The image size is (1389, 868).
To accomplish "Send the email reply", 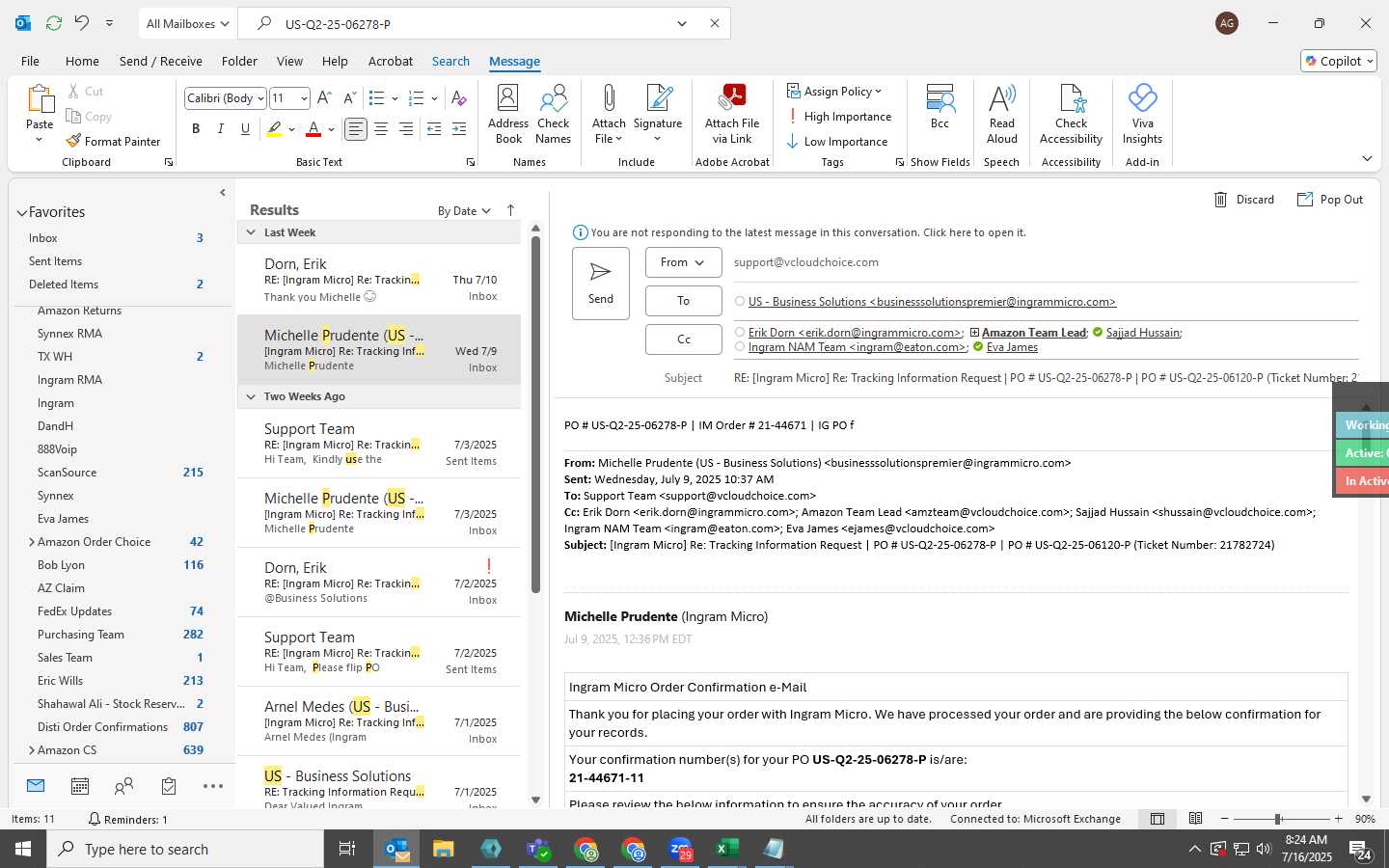I will [601, 283].
